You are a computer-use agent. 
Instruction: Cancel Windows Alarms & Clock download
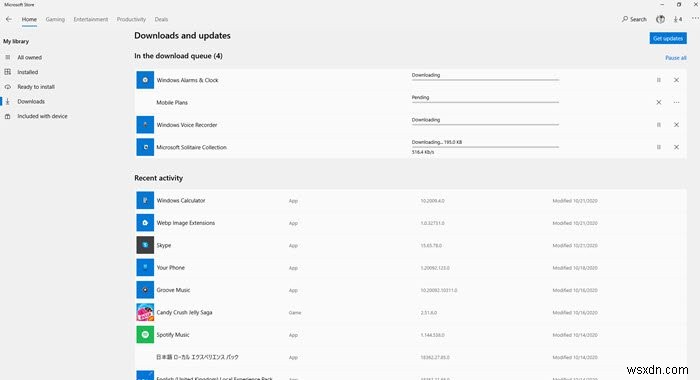[676, 80]
